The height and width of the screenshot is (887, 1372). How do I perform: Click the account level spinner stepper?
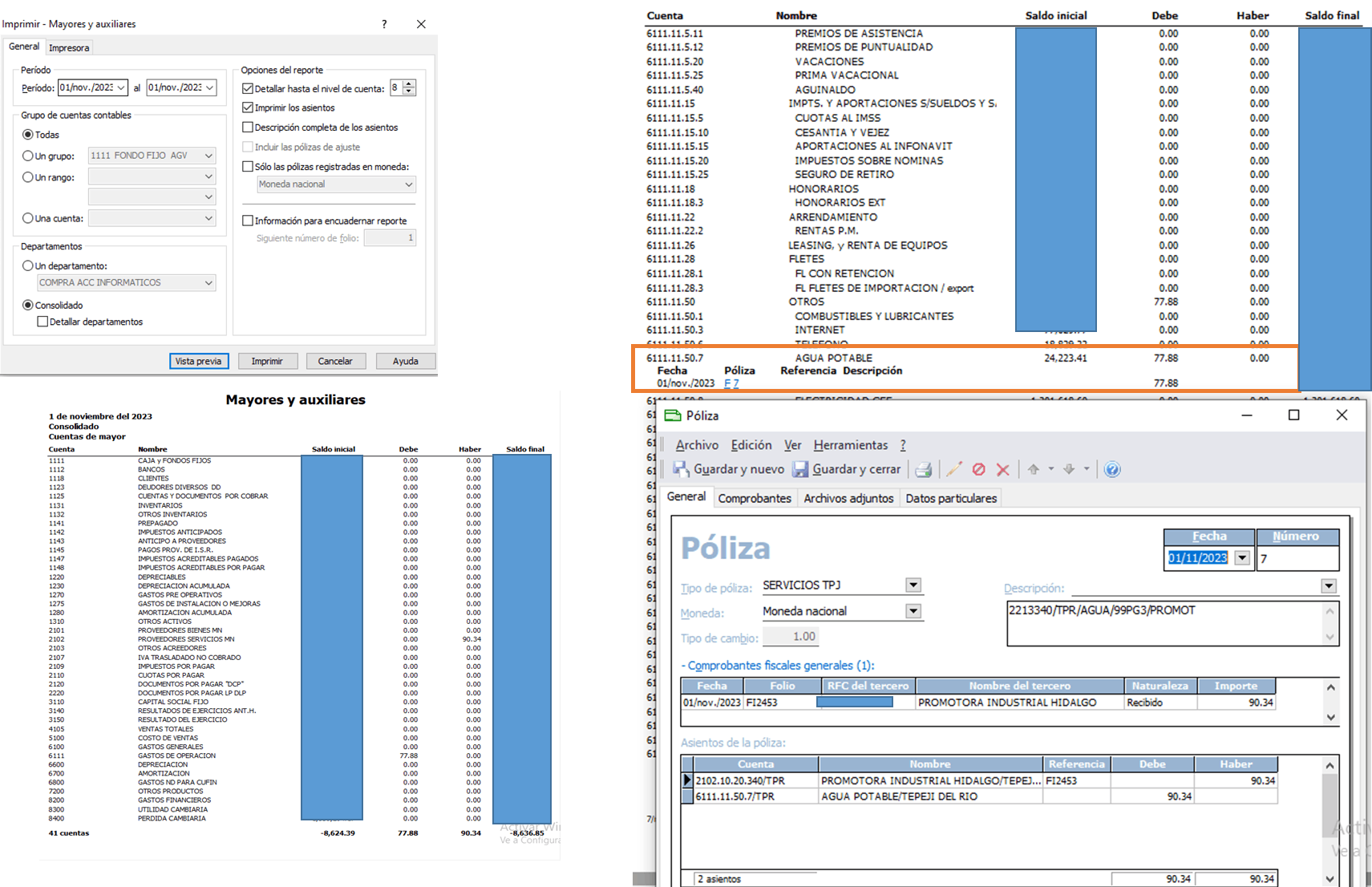pos(409,87)
